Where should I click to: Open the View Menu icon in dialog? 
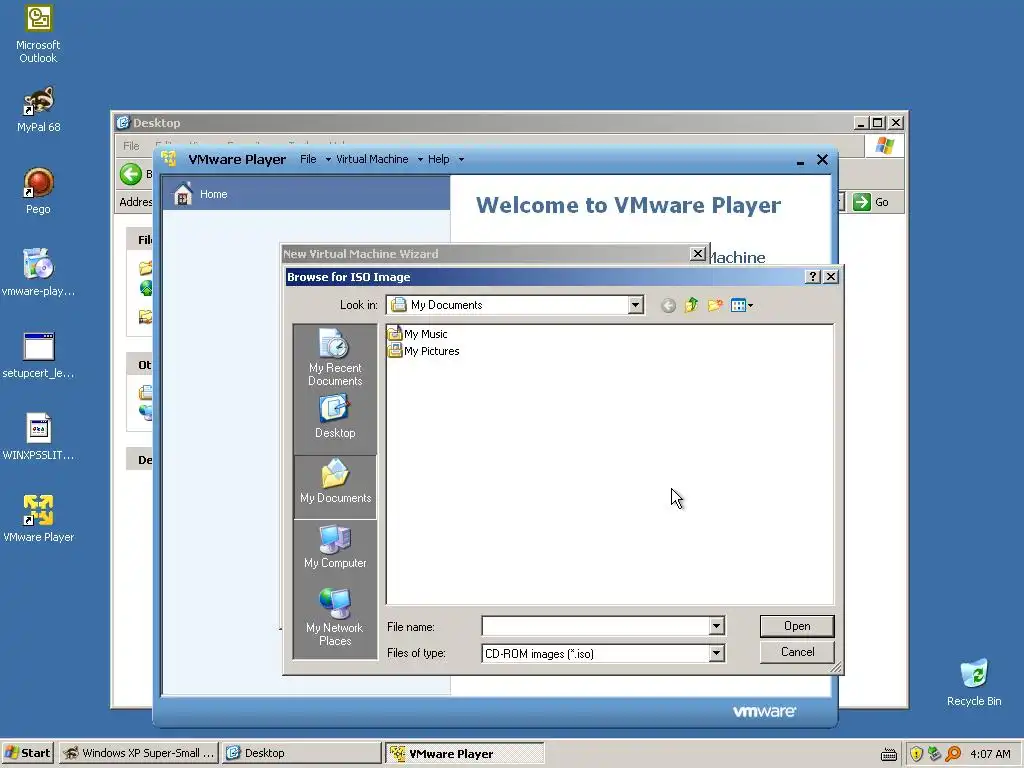[742, 305]
